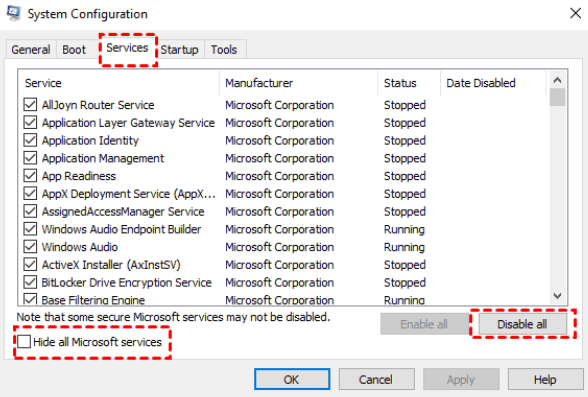Click the scroll down arrow in services list

click(x=557, y=296)
